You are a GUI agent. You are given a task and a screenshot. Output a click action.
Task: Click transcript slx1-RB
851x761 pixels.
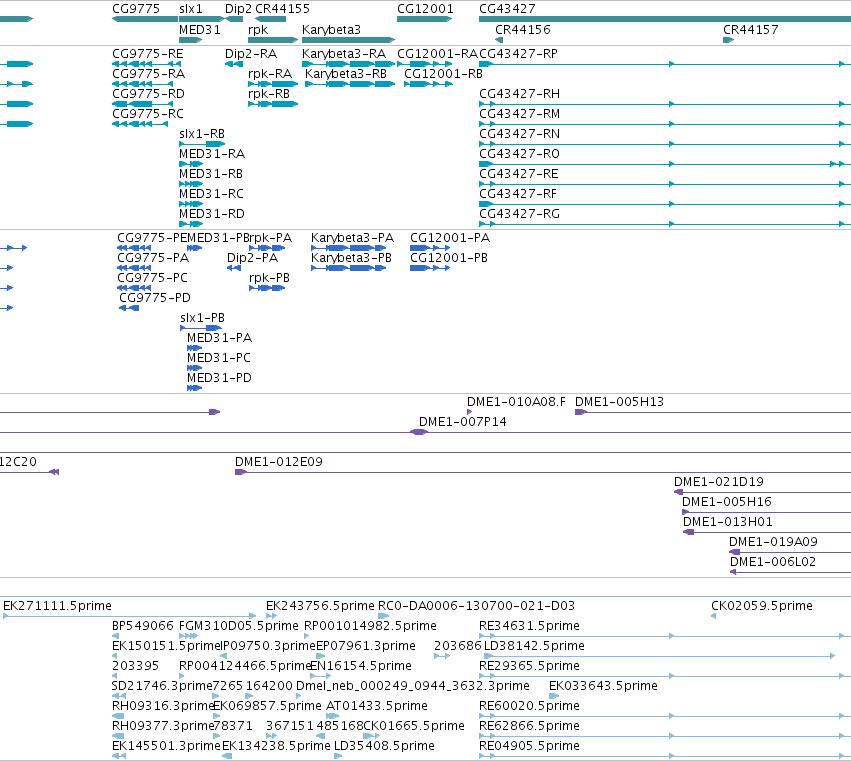click(202, 144)
